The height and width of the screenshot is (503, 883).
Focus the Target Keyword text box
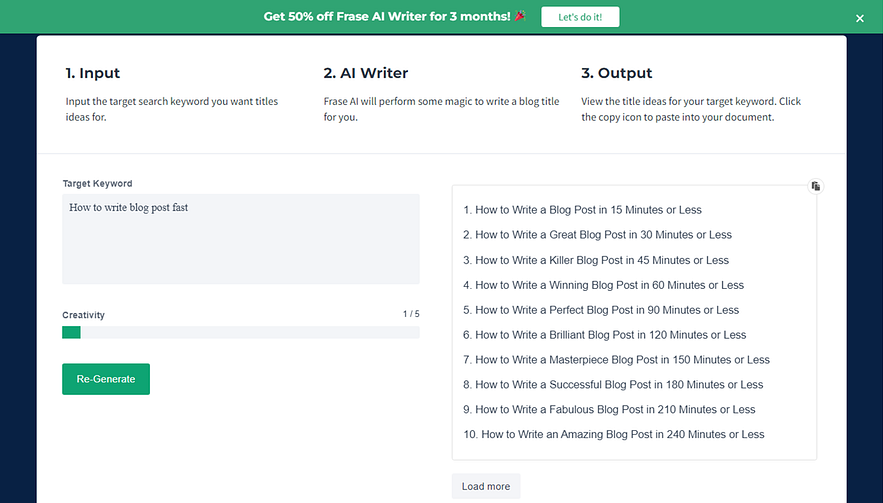click(241, 238)
